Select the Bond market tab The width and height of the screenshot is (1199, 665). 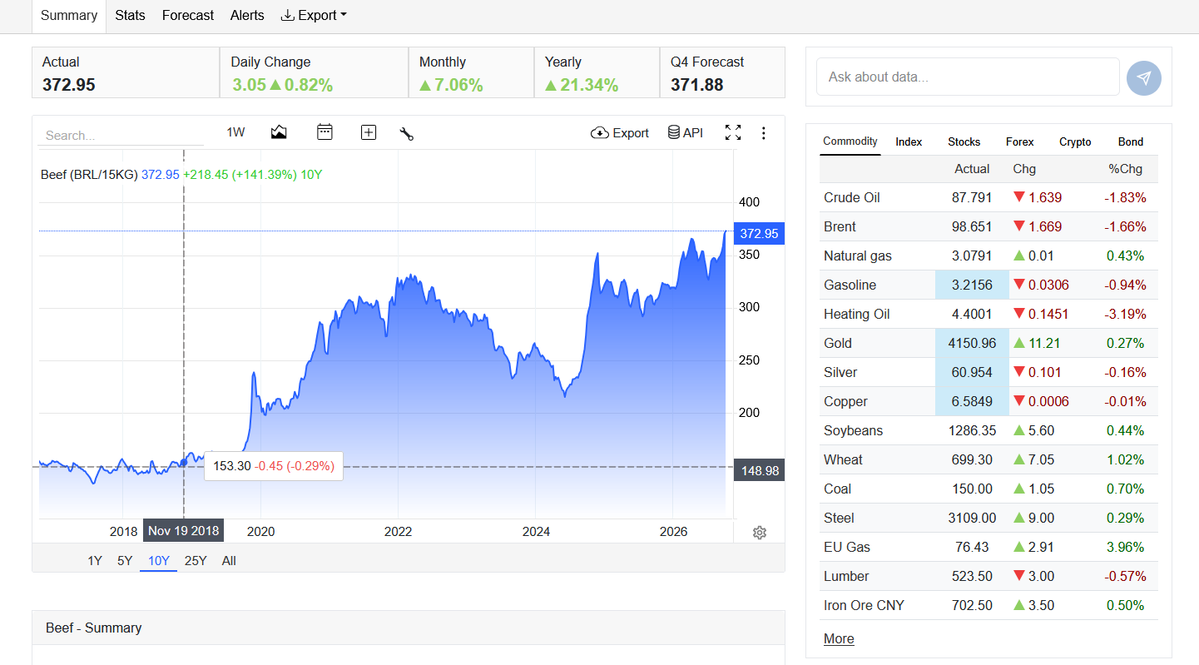pyautogui.click(x=1130, y=142)
